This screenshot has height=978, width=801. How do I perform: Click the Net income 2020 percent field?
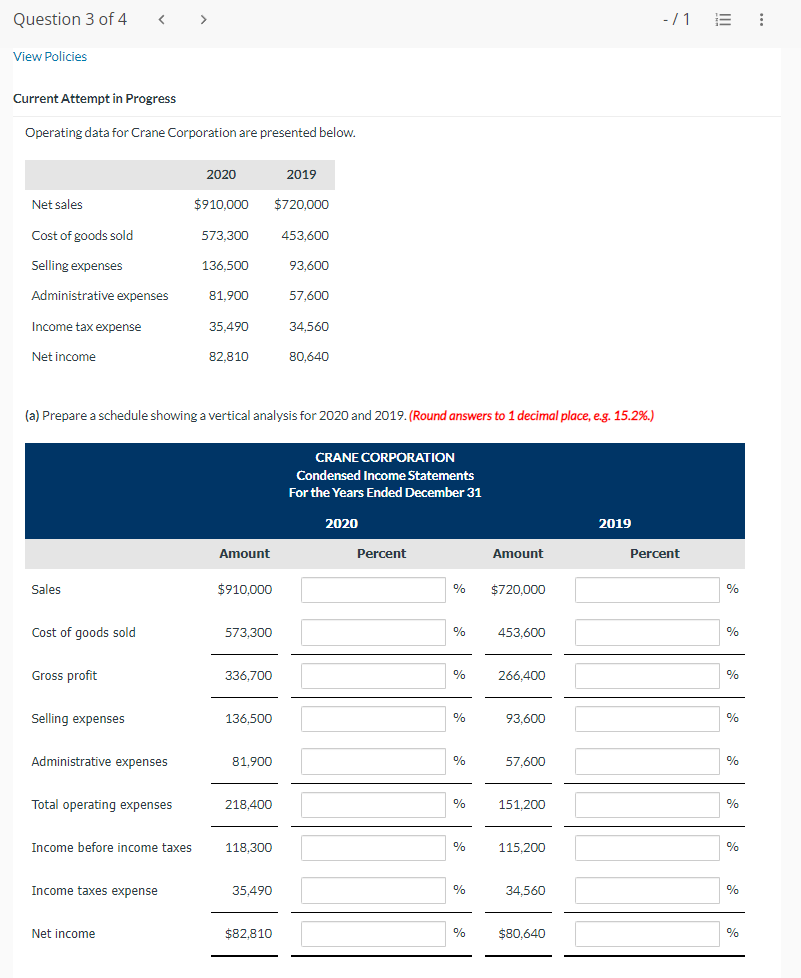(373, 933)
